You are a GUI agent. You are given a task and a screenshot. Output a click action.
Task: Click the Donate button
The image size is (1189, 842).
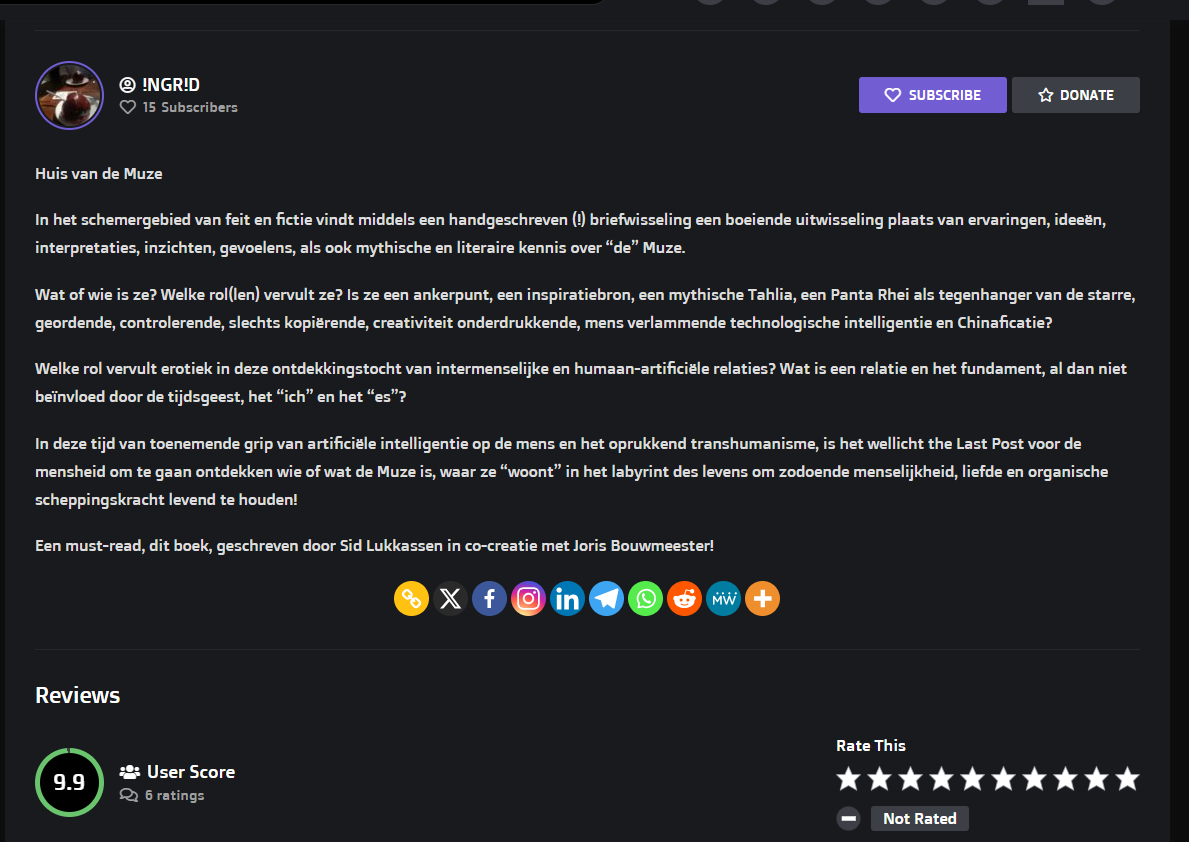[1075, 95]
